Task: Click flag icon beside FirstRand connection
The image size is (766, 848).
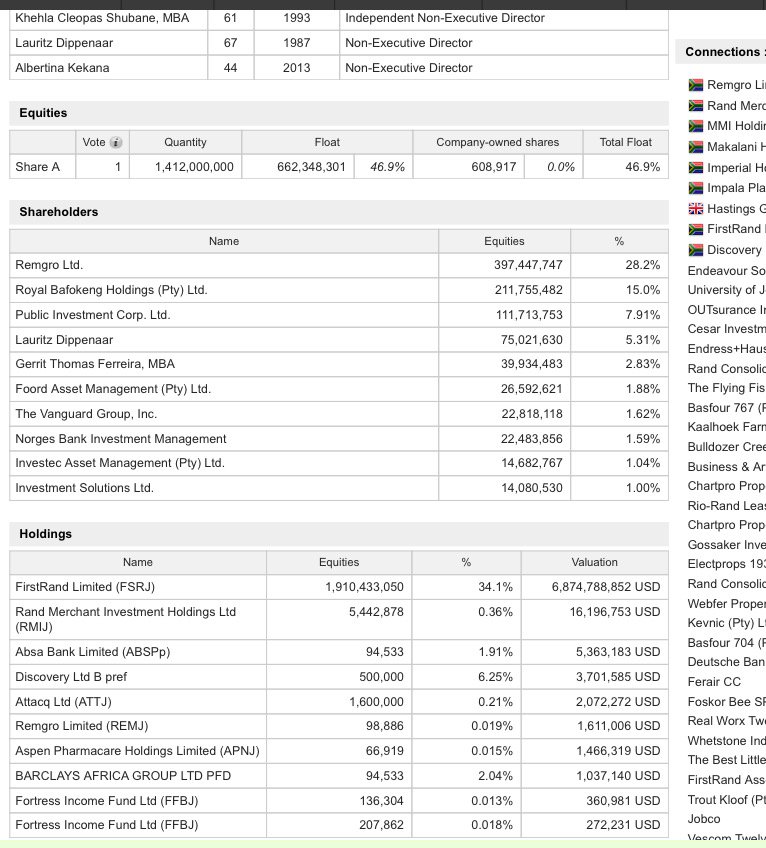Action: [695, 229]
